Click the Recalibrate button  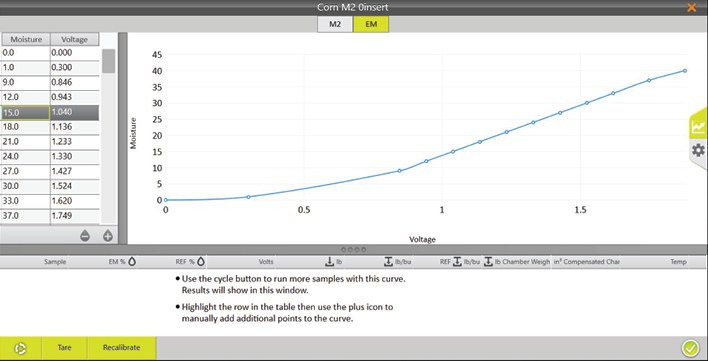click(121, 348)
